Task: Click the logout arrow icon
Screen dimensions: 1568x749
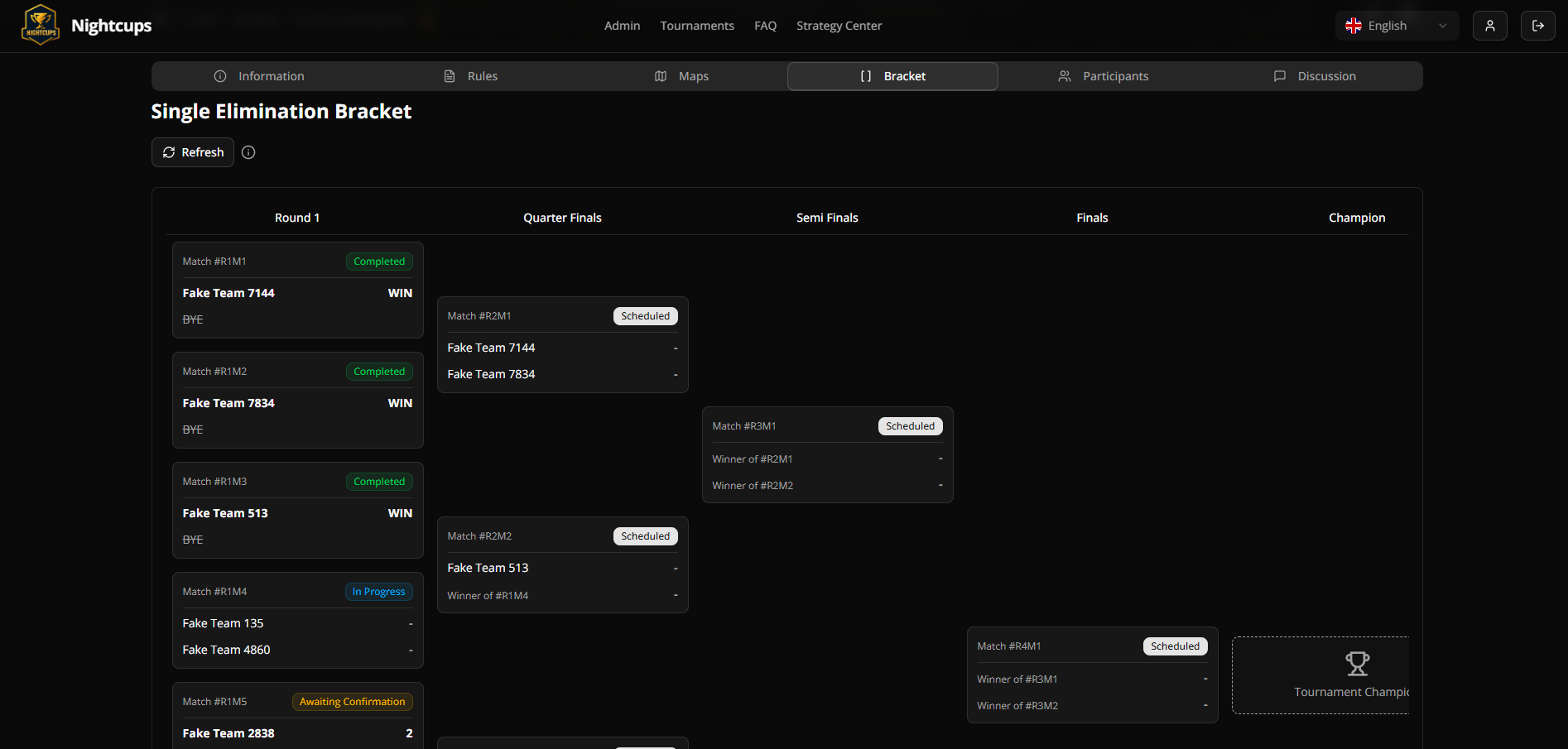Action: click(1537, 26)
